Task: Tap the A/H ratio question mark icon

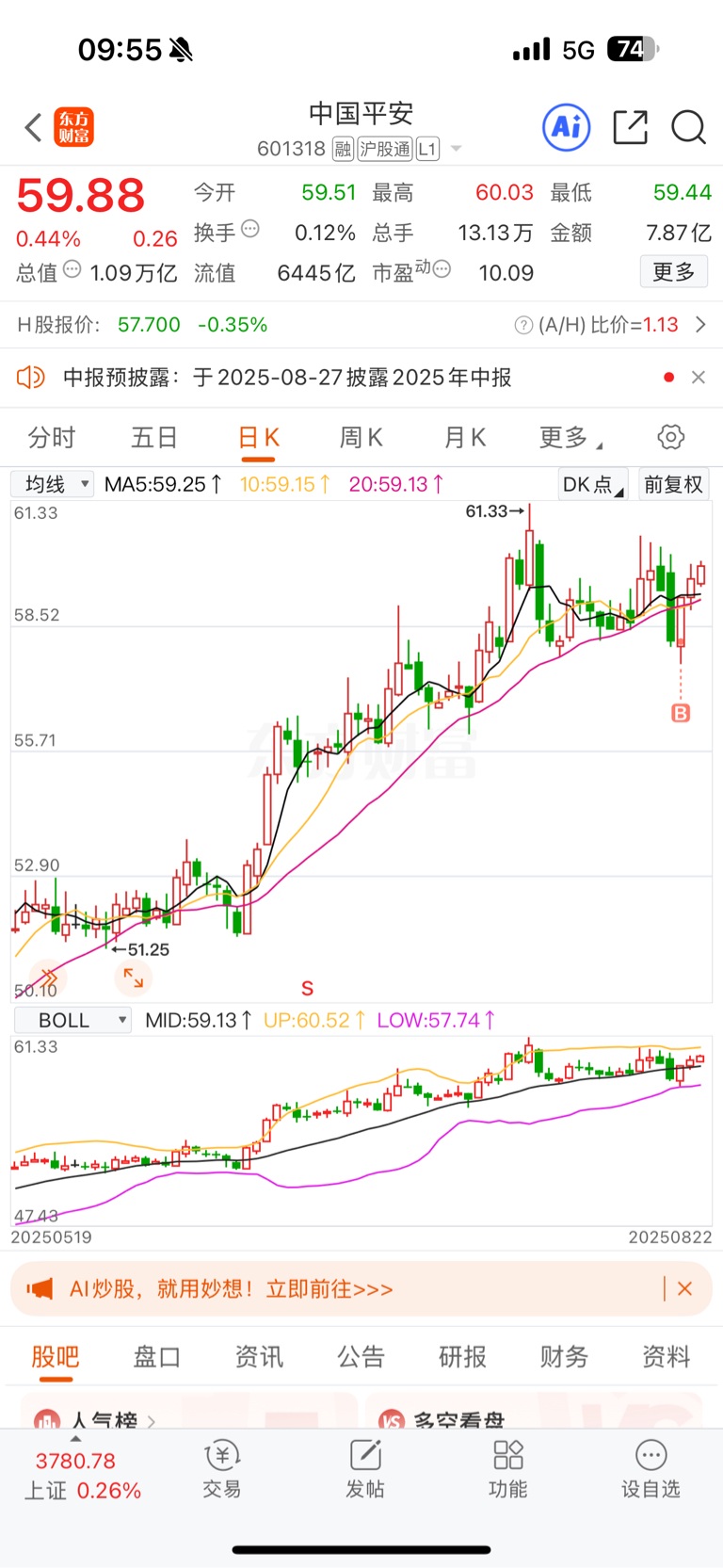Action: [523, 325]
